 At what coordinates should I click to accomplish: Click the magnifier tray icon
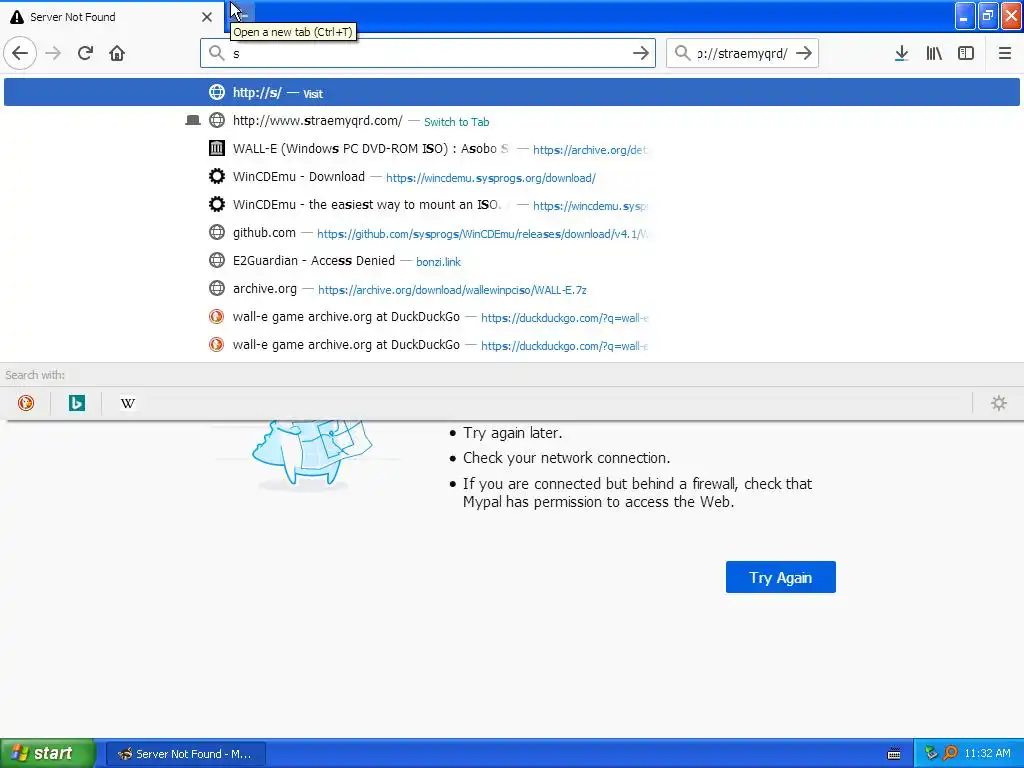pos(950,754)
